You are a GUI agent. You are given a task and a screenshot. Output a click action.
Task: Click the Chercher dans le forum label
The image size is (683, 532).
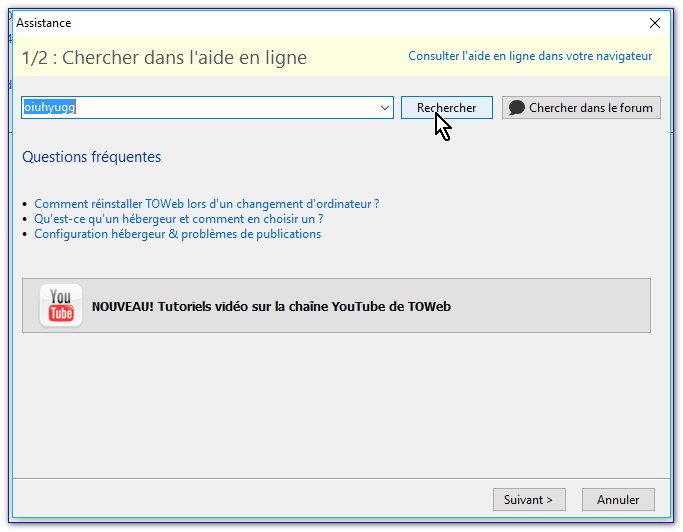click(x=590, y=108)
